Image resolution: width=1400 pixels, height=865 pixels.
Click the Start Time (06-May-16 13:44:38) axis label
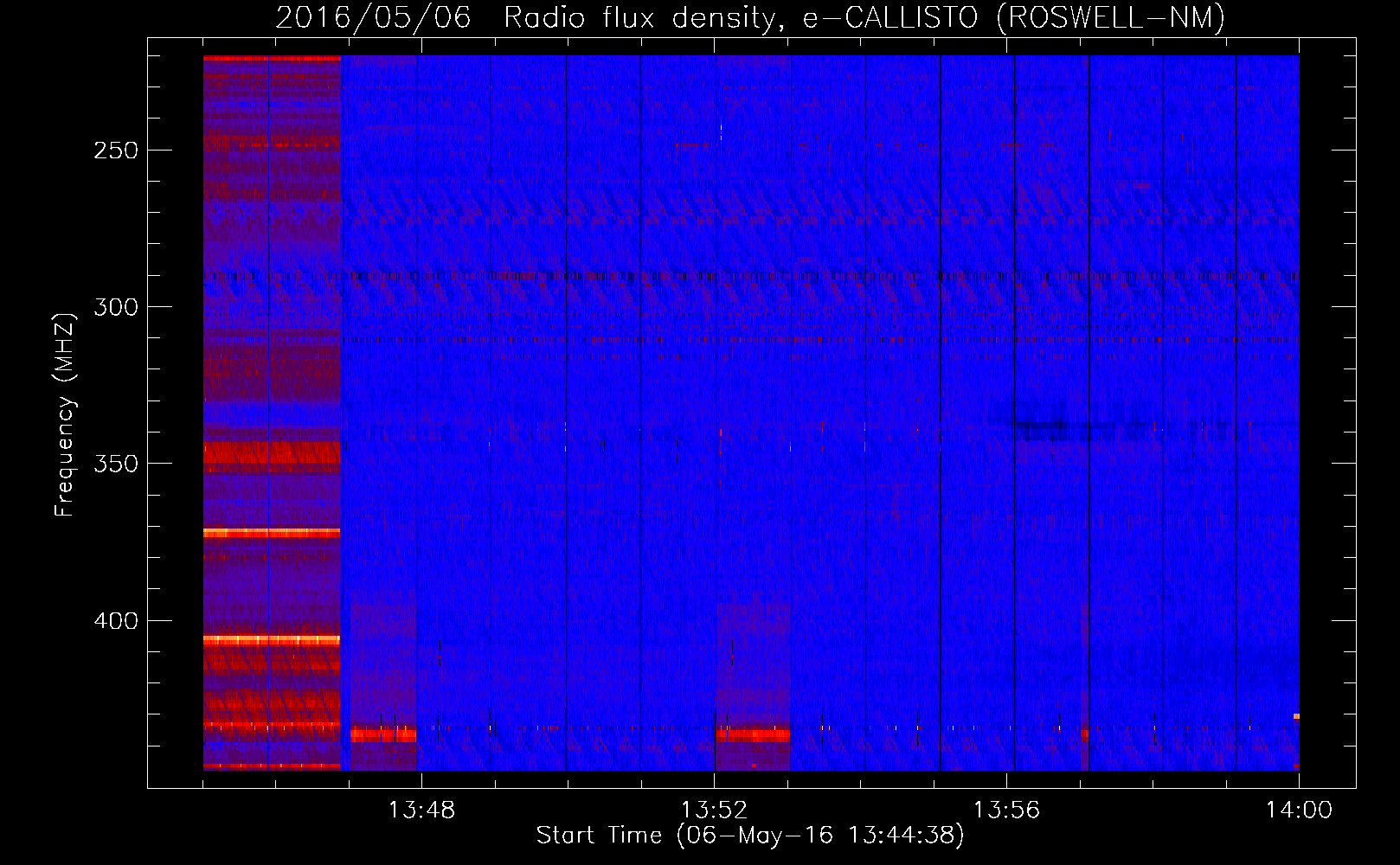[x=750, y=836]
